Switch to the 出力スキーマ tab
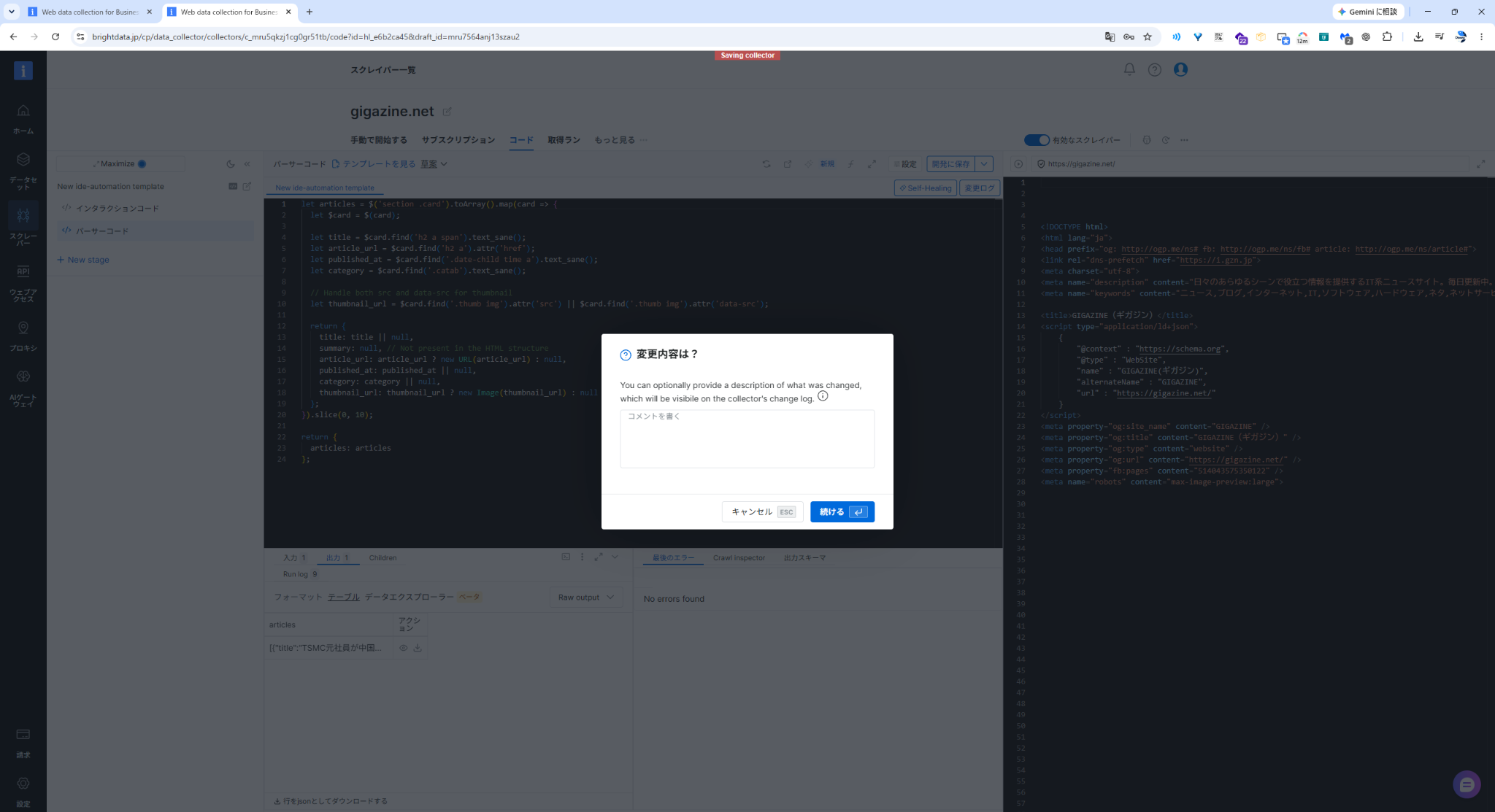This screenshot has height=812, width=1495. pyautogui.click(x=804, y=558)
